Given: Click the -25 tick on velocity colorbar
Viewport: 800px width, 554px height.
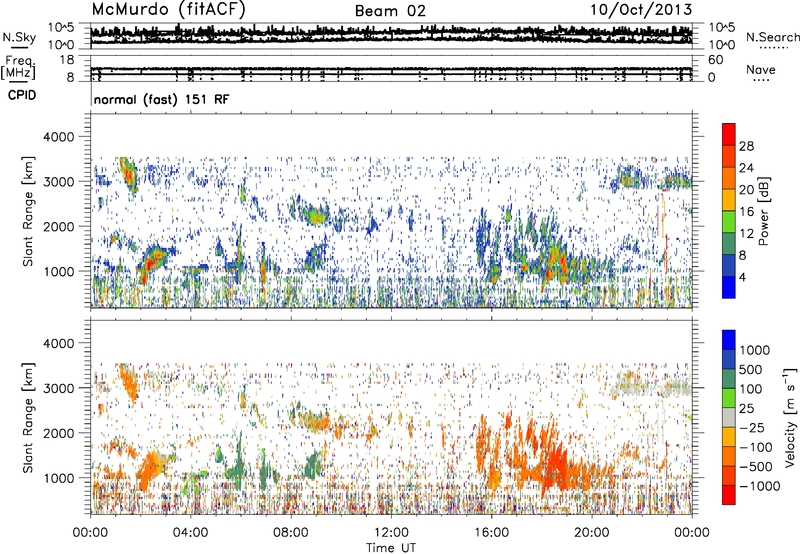Looking at the screenshot, I should (x=752, y=427).
